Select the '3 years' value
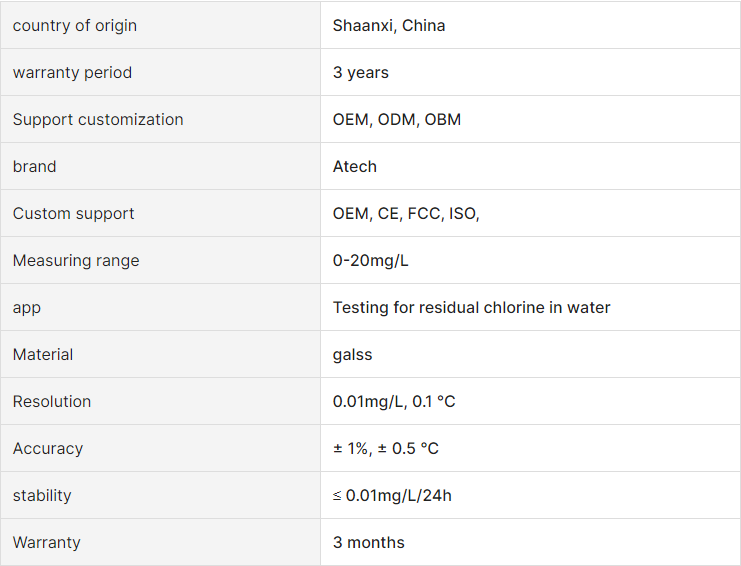Screen dimensions: 741x566 tap(361, 73)
